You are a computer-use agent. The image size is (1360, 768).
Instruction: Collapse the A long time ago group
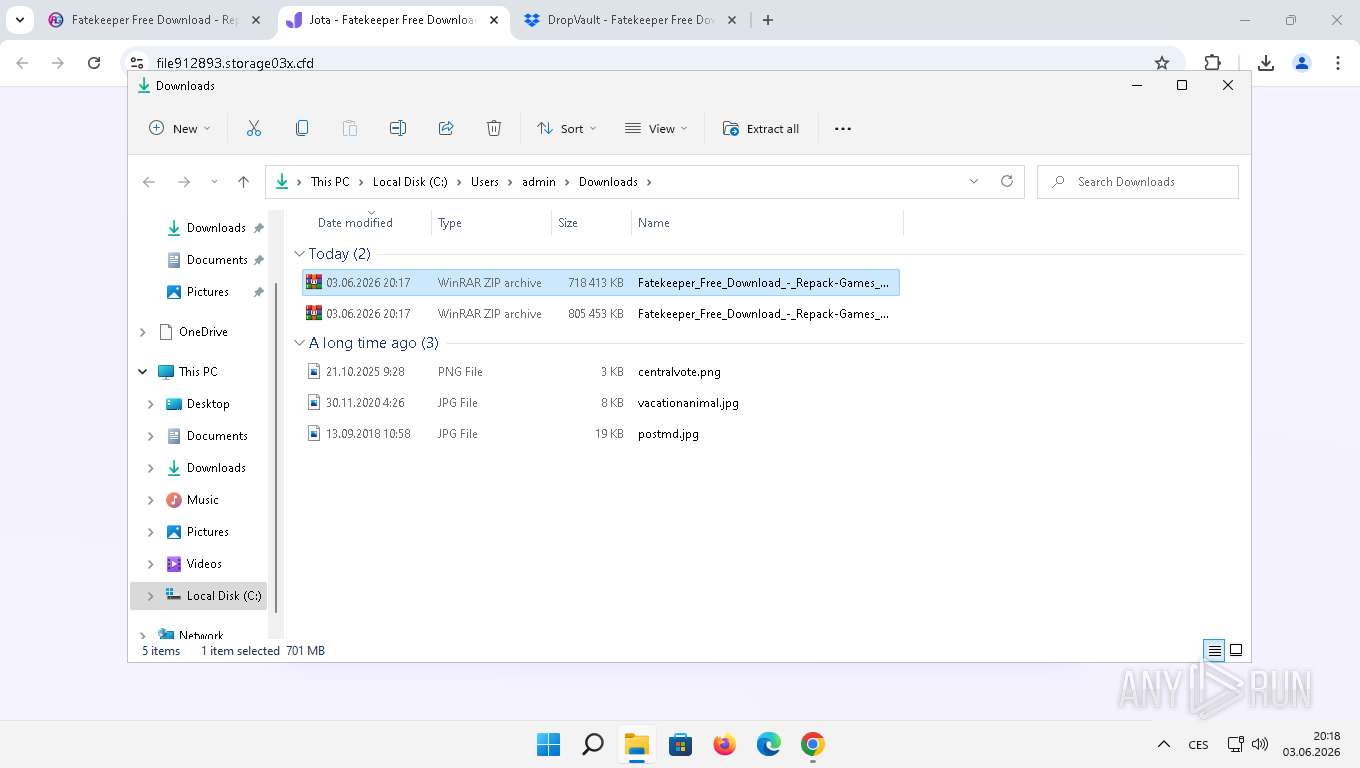pyautogui.click(x=299, y=343)
